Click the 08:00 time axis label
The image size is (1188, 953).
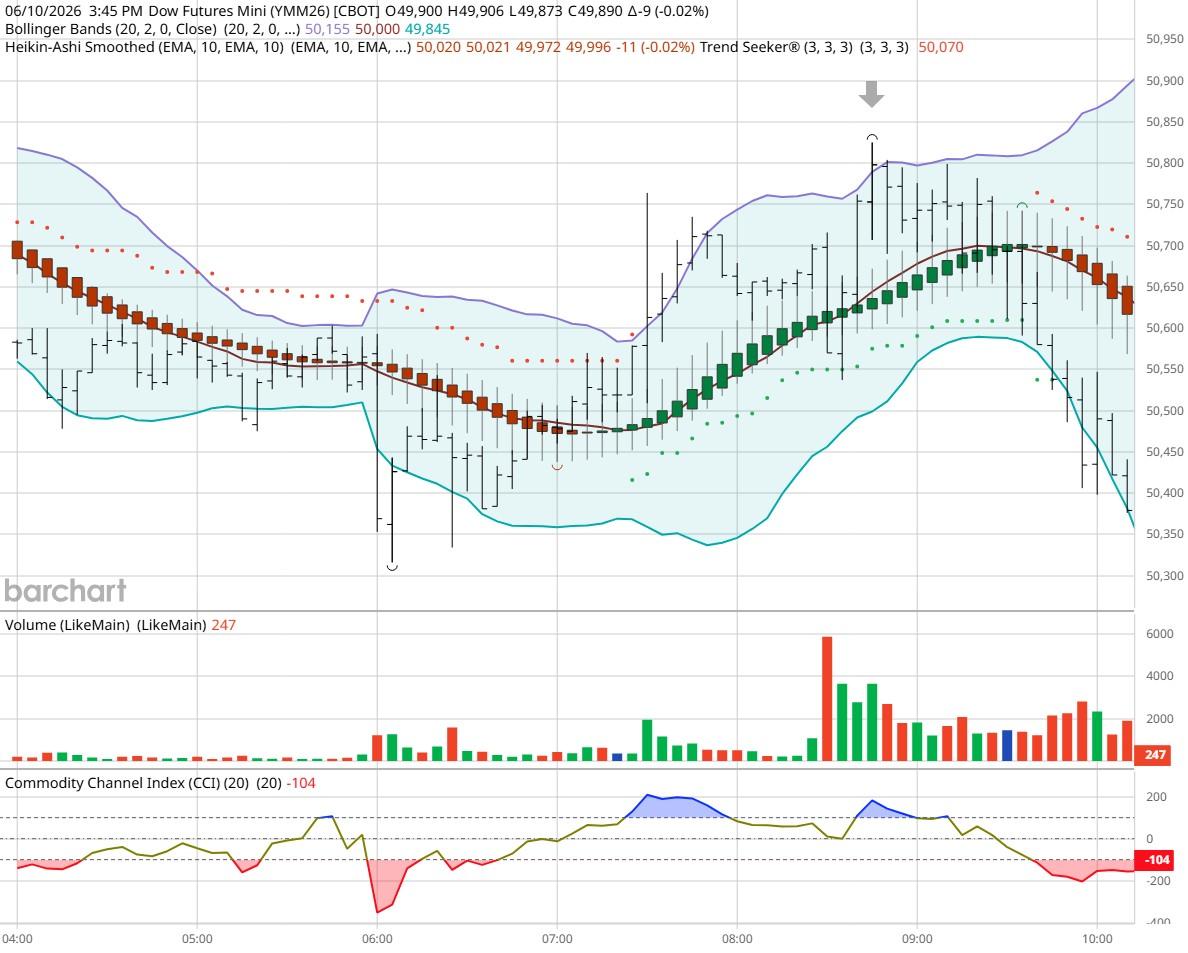(x=737, y=939)
